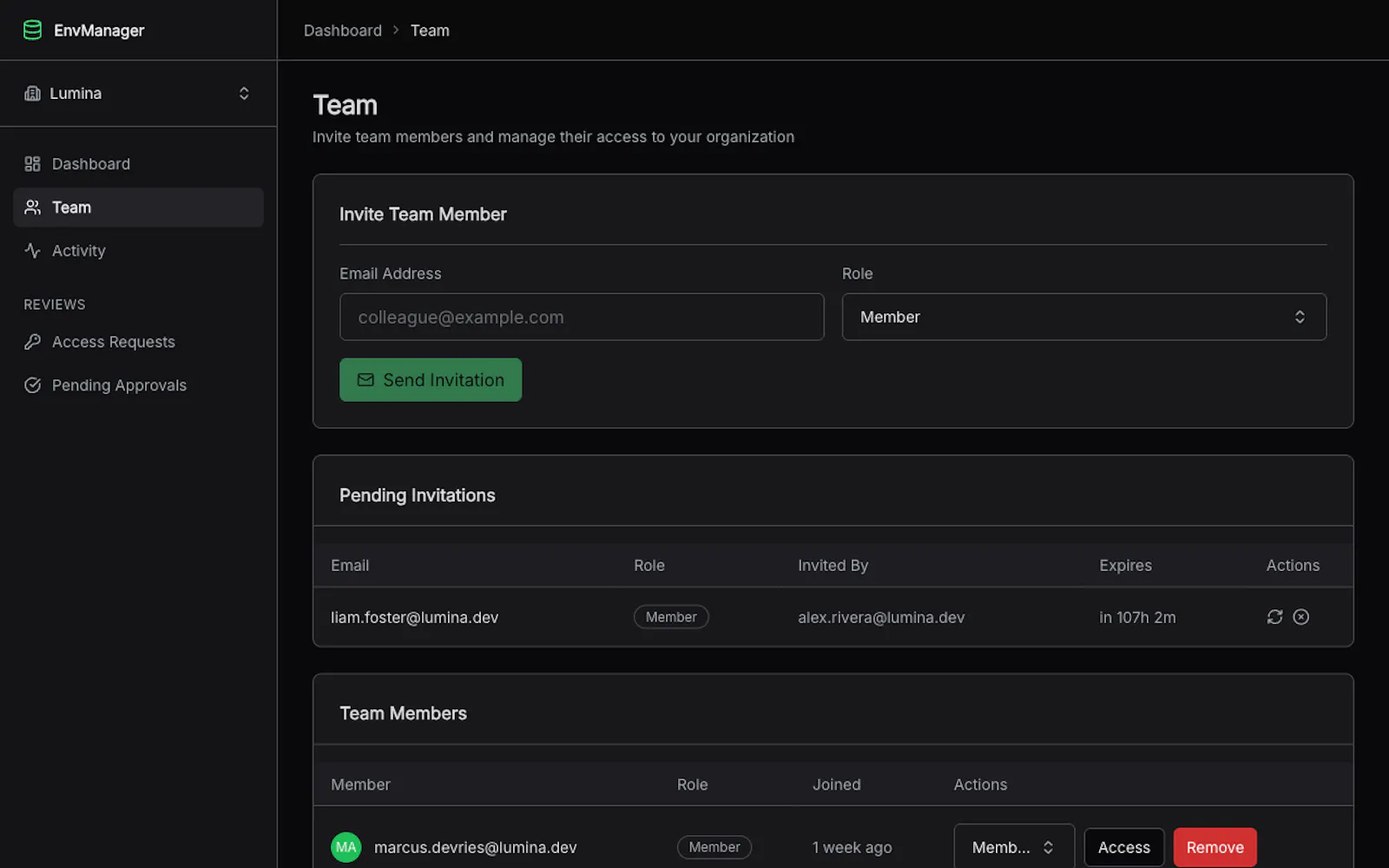This screenshot has width=1389, height=868.
Task: Click the EnvManager brand name
Action: coord(99,30)
